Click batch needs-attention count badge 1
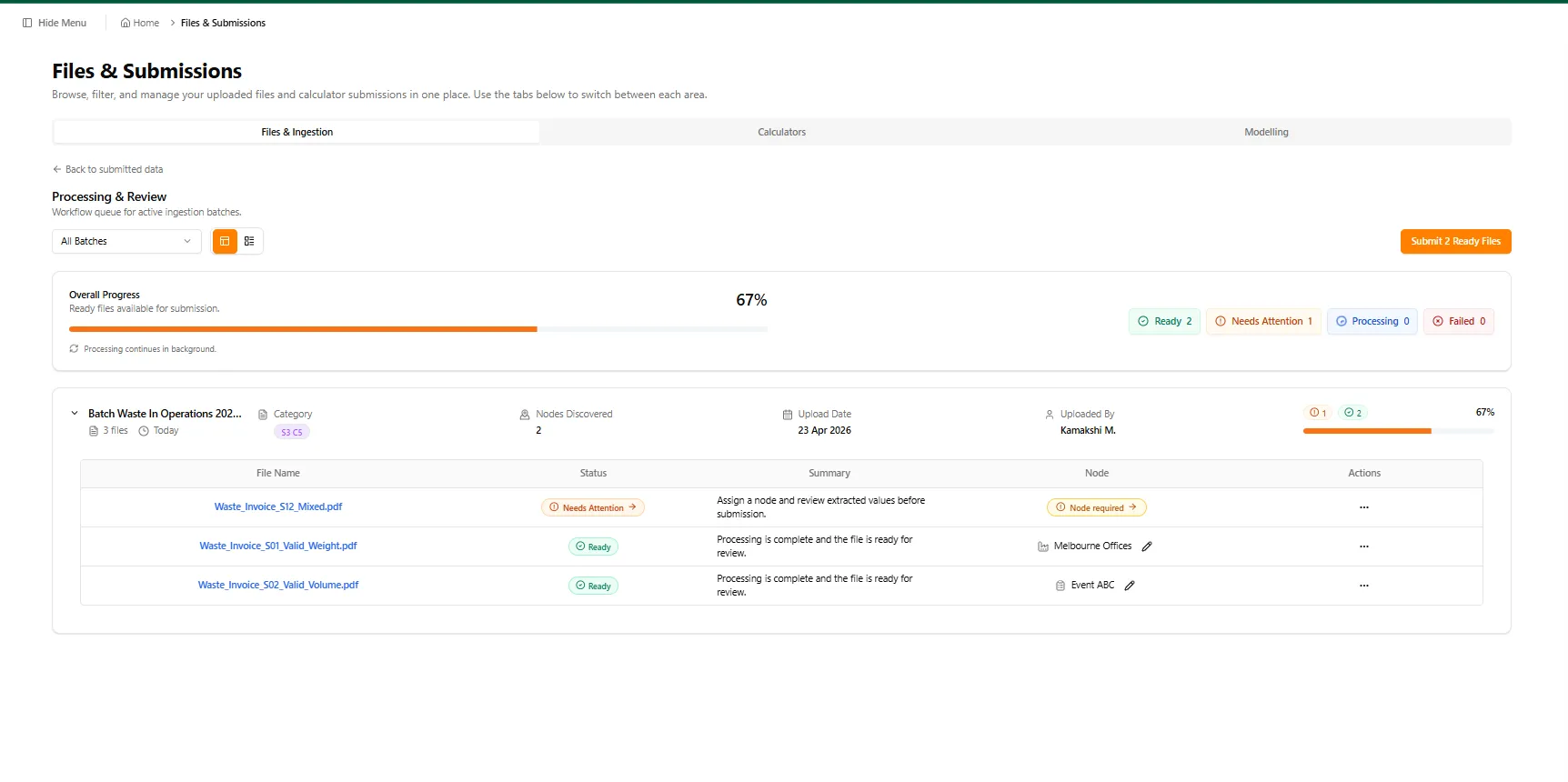Viewport: 1568px width, 782px height. [1318, 413]
